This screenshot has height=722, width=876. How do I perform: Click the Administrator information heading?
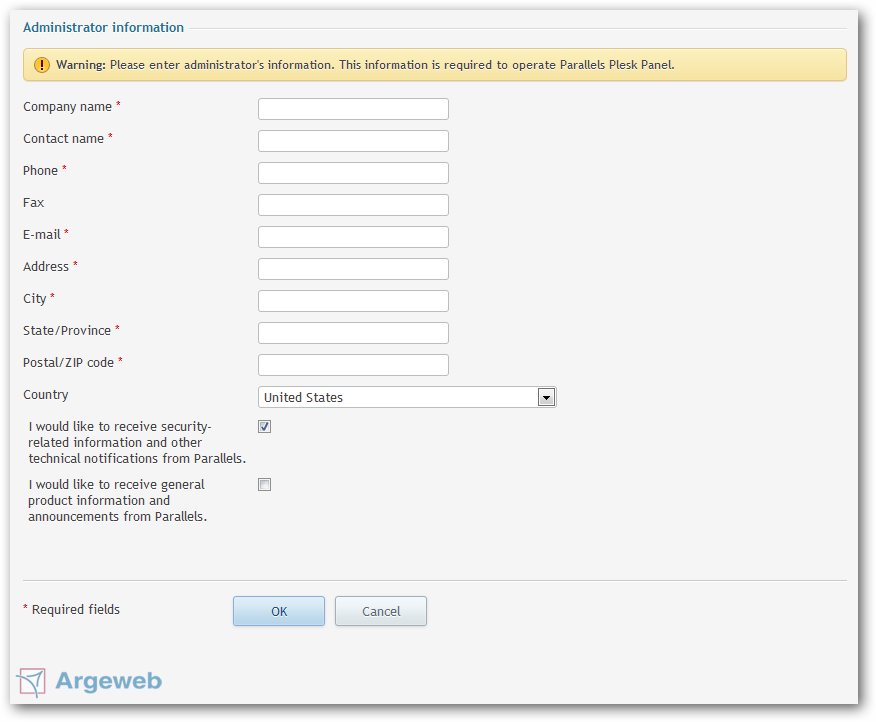click(x=103, y=27)
